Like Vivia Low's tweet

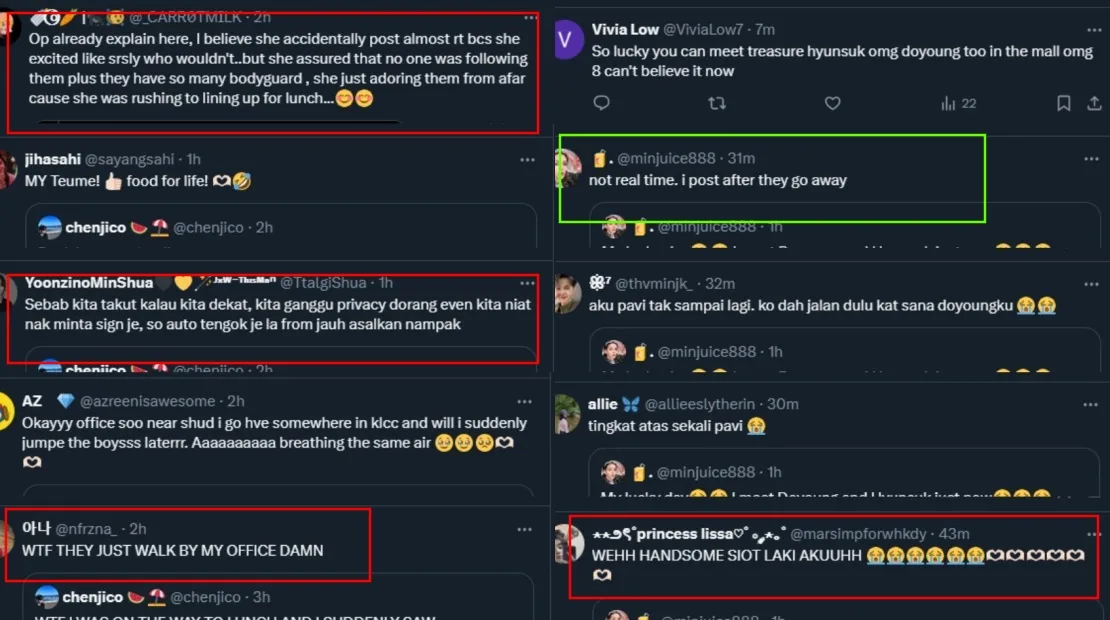point(832,103)
